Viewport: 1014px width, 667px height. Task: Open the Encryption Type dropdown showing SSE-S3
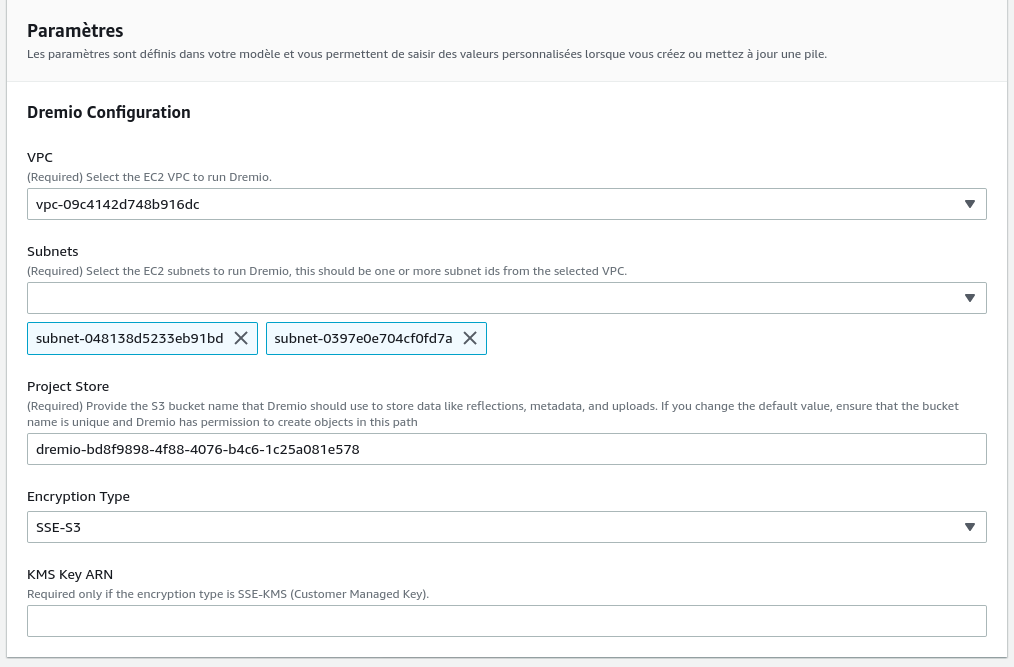point(506,526)
